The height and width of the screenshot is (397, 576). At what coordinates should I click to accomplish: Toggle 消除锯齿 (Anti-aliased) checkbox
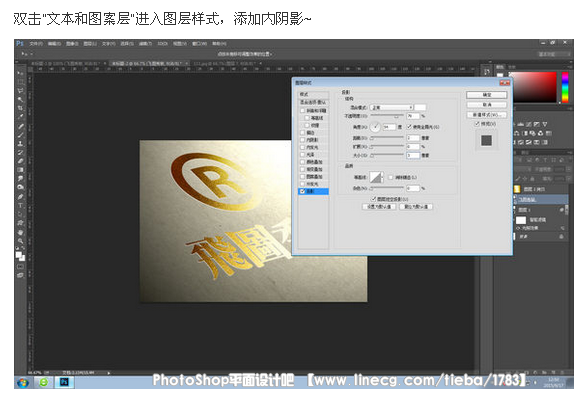(391, 177)
